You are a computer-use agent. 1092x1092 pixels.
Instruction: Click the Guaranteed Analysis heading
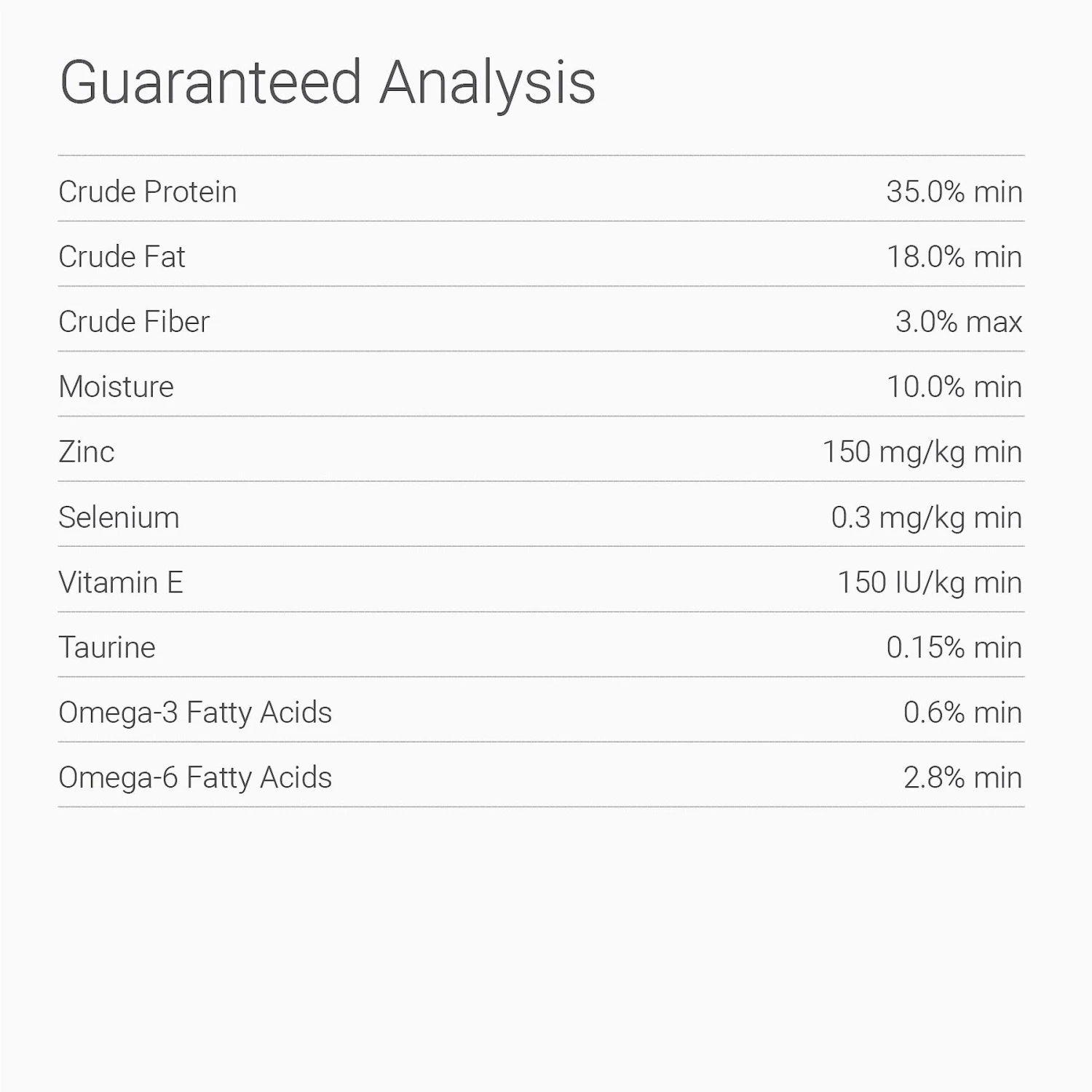point(328,83)
